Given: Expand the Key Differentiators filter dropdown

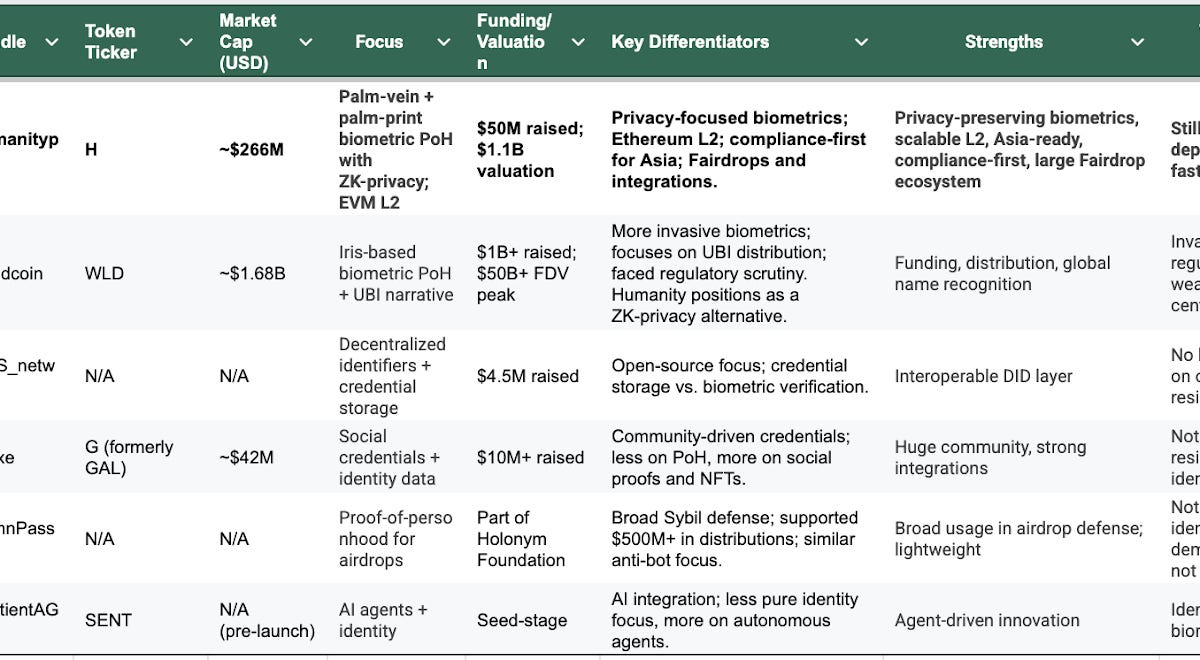Looking at the screenshot, I should [x=862, y=42].
